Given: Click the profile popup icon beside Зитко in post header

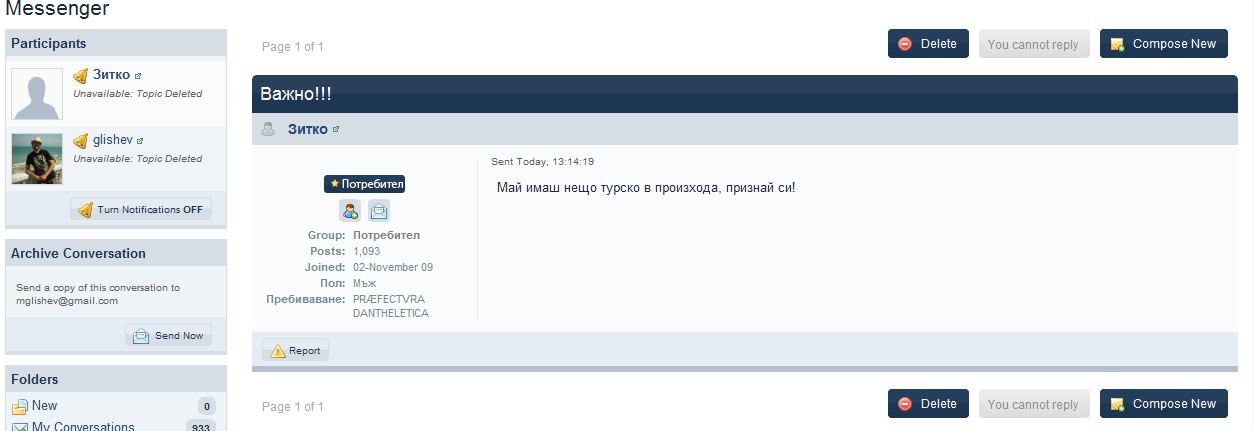Looking at the screenshot, I should (x=336, y=129).
